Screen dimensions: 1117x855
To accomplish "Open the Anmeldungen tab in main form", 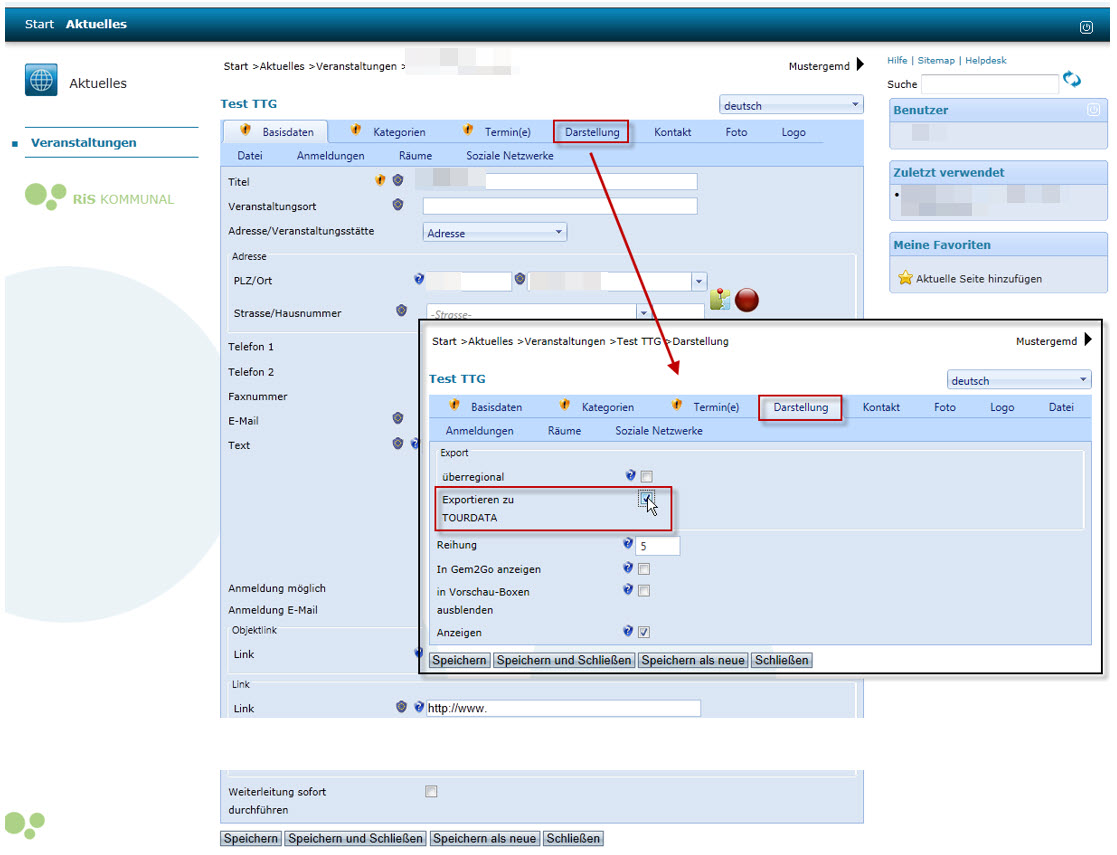I will (x=331, y=155).
